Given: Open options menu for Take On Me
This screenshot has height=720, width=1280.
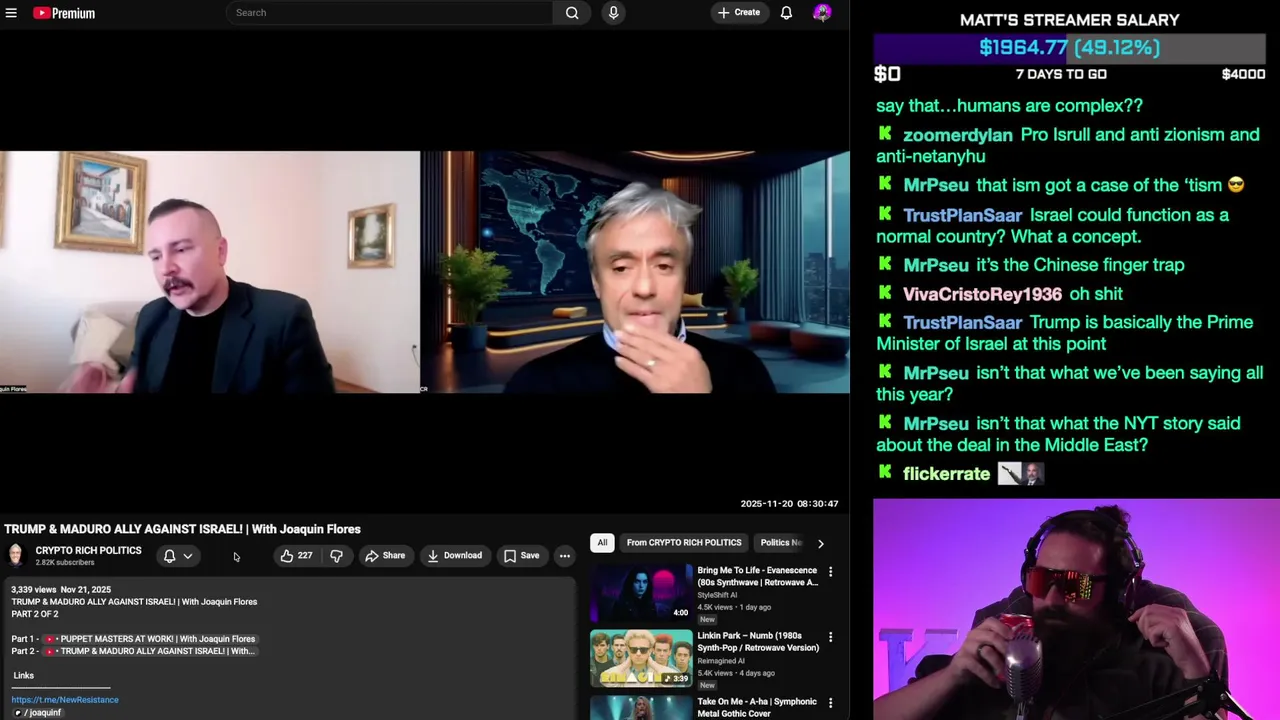Looking at the screenshot, I should [830, 703].
